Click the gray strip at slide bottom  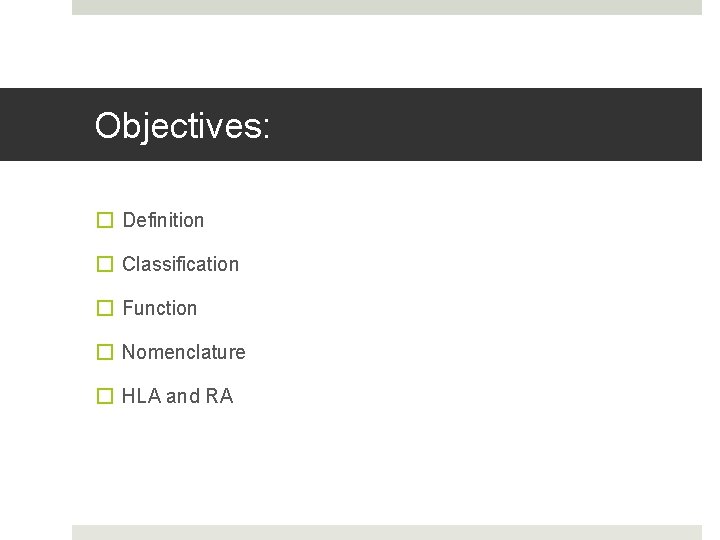click(x=386, y=532)
